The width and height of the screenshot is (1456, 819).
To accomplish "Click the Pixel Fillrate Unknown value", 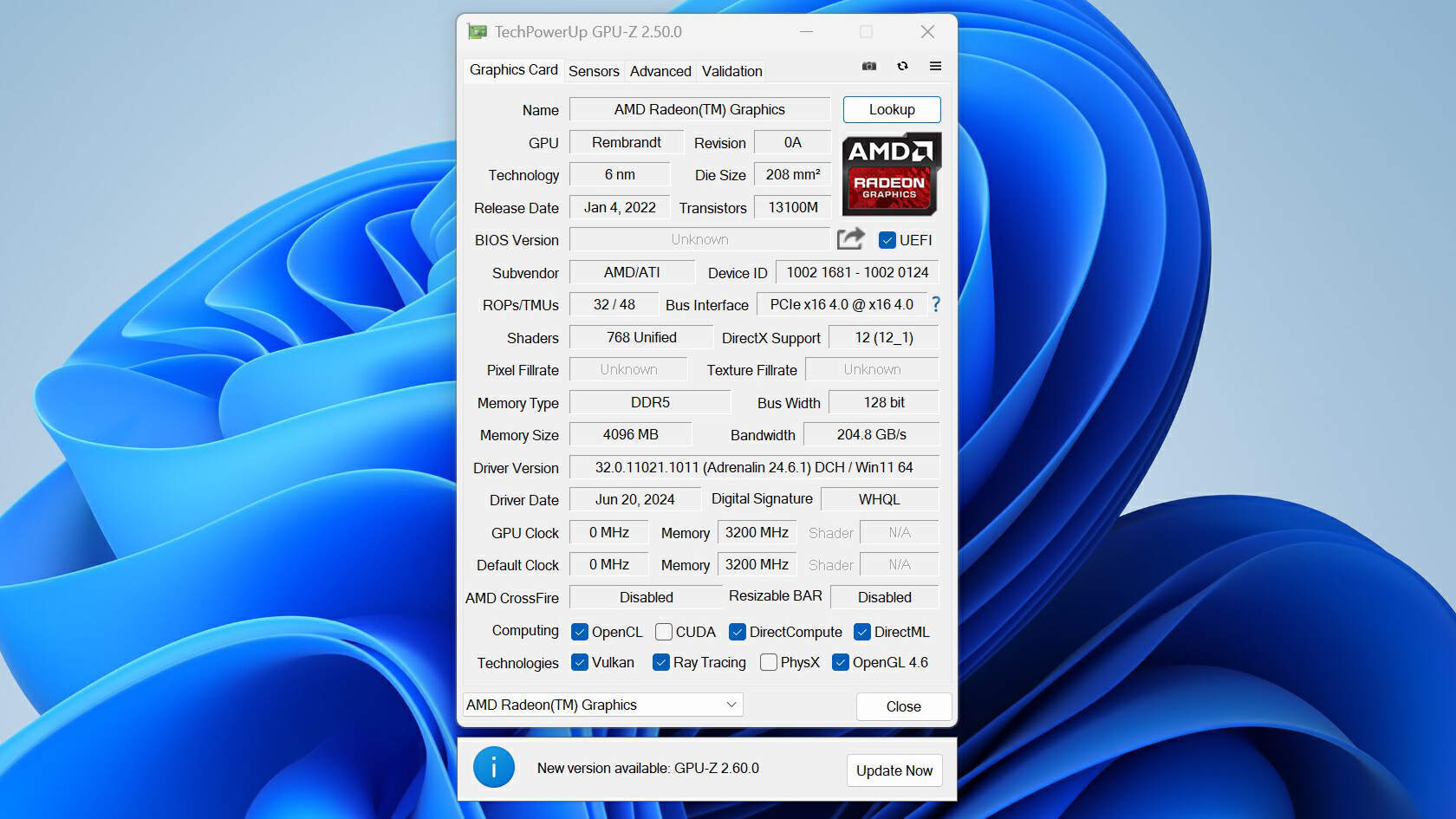I will point(628,369).
